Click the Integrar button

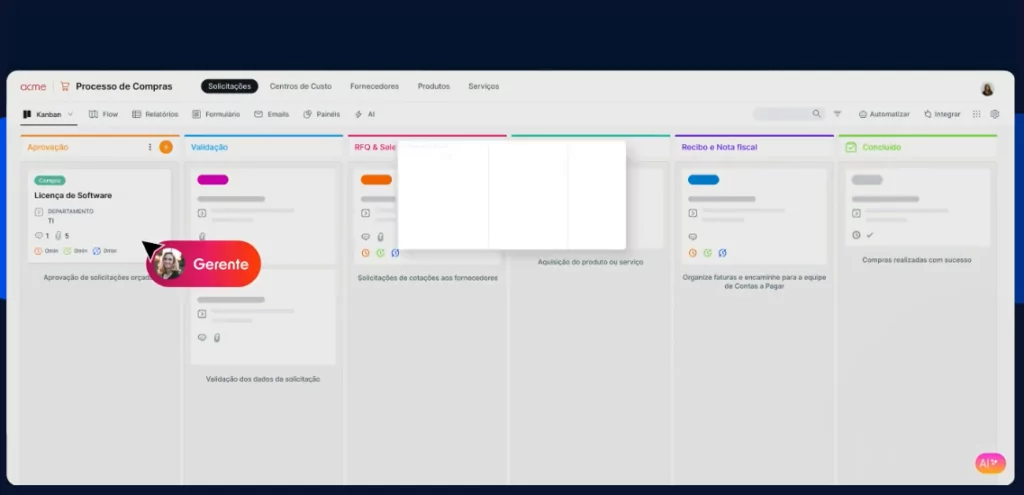(x=942, y=114)
